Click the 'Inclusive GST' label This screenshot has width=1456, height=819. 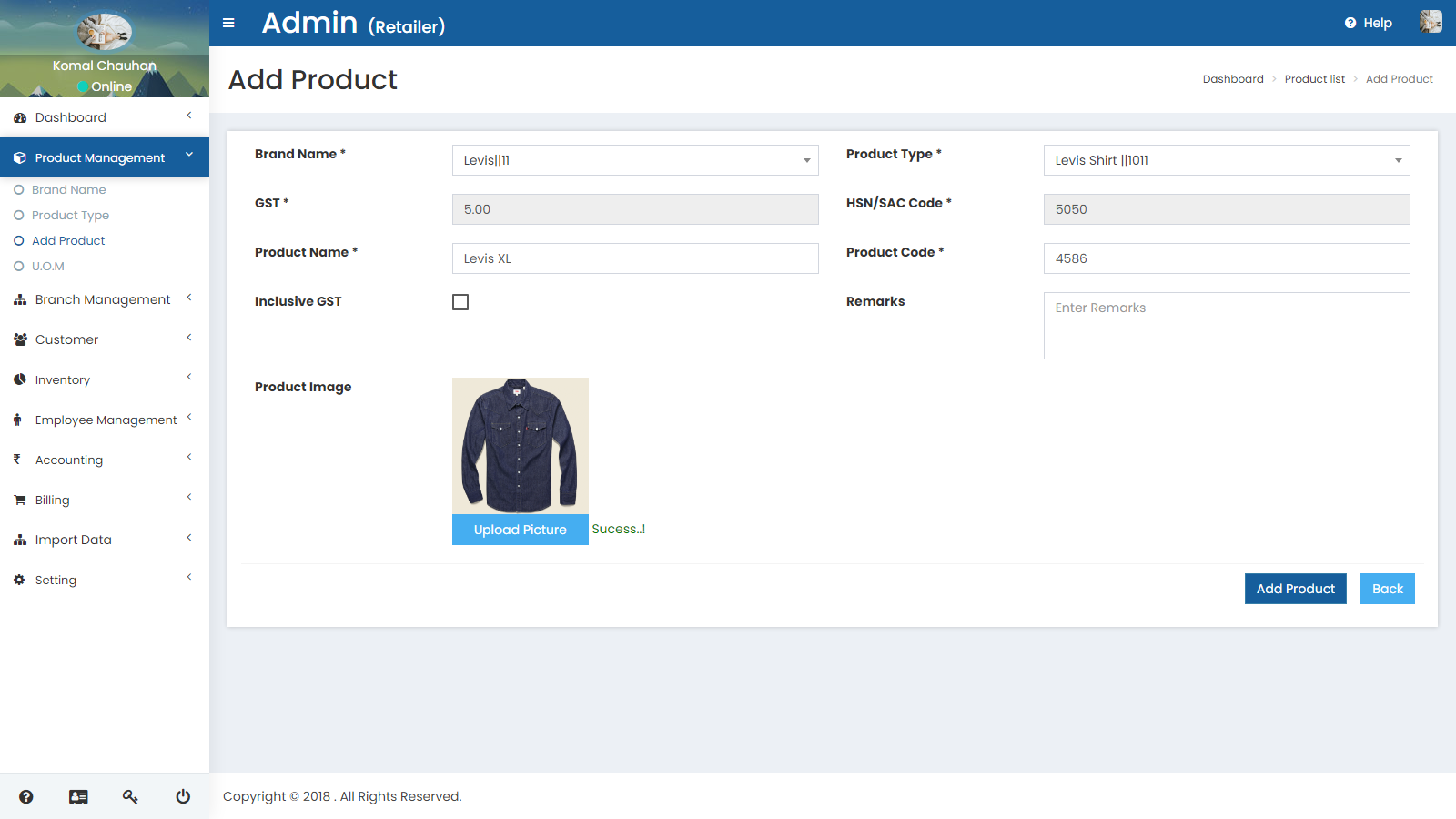pos(298,301)
